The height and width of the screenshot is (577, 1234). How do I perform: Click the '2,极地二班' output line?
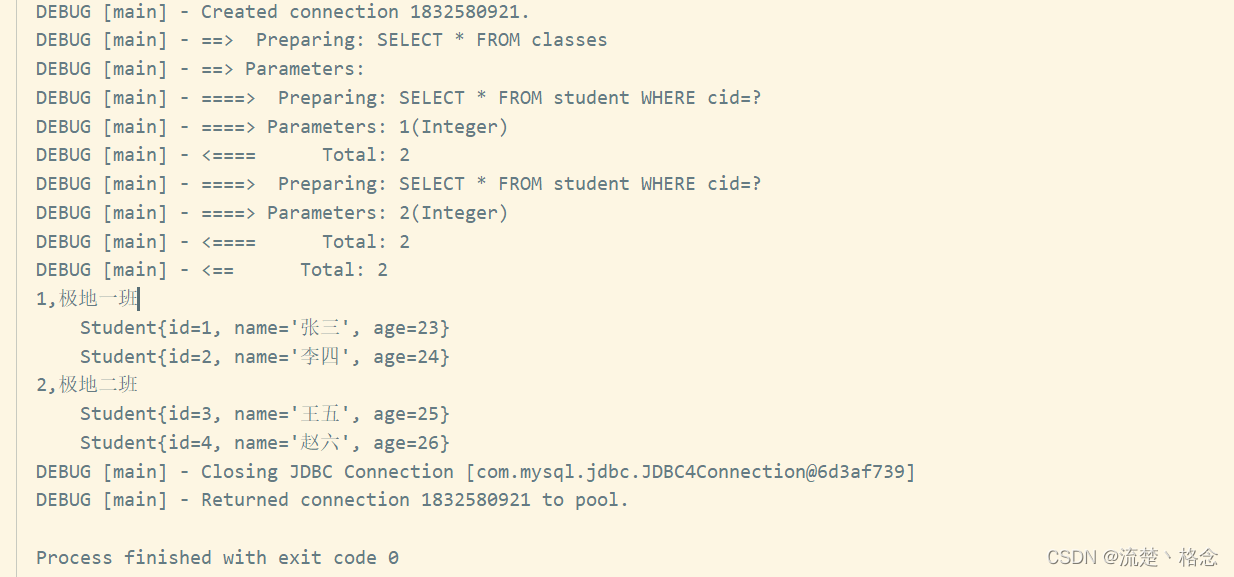pos(87,385)
